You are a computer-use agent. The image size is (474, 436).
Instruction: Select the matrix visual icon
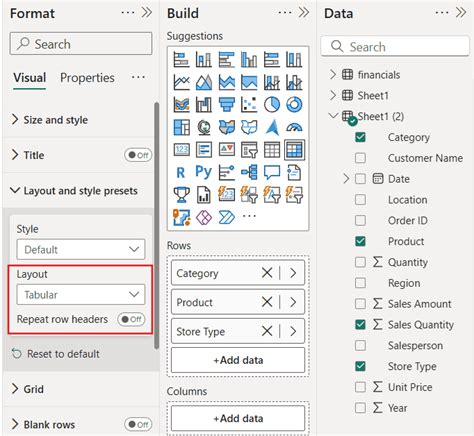(x=294, y=150)
